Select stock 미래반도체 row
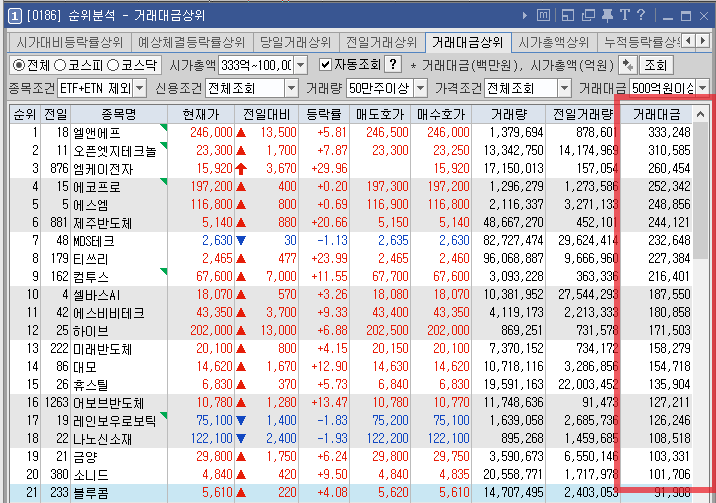716x503 pixels. pyautogui.click(x=351, y=349)
